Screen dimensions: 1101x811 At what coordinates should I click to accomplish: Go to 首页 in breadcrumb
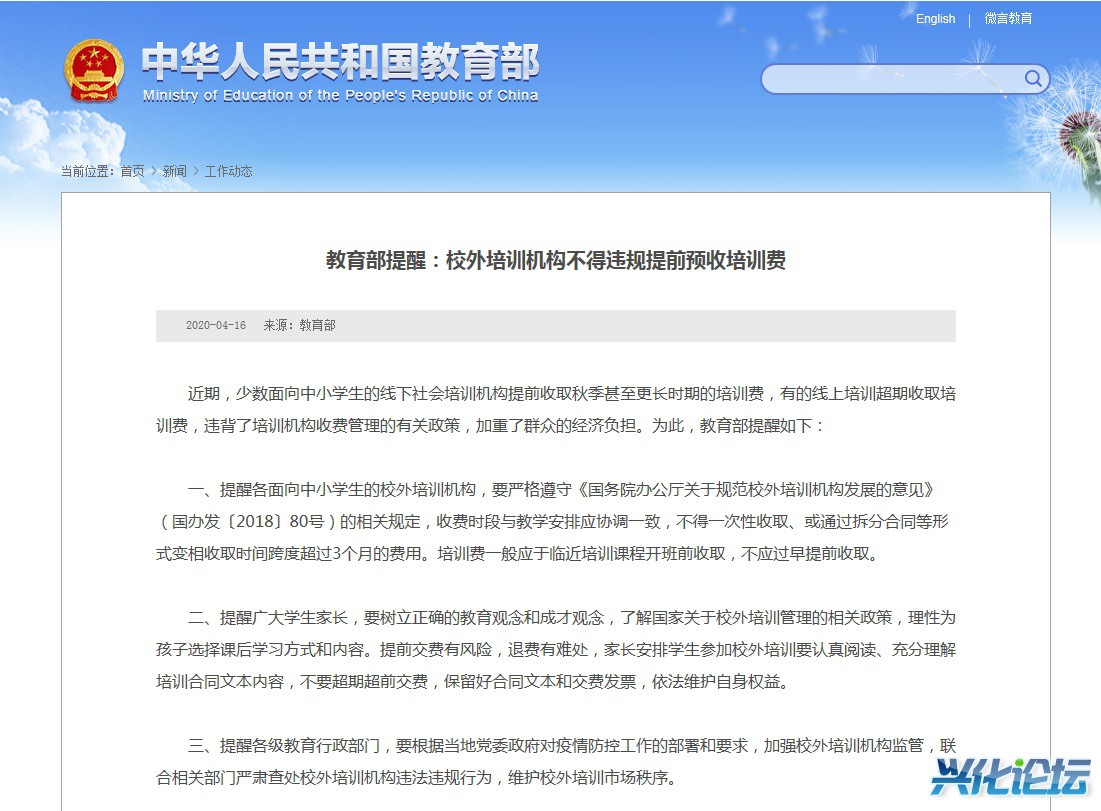132,171
